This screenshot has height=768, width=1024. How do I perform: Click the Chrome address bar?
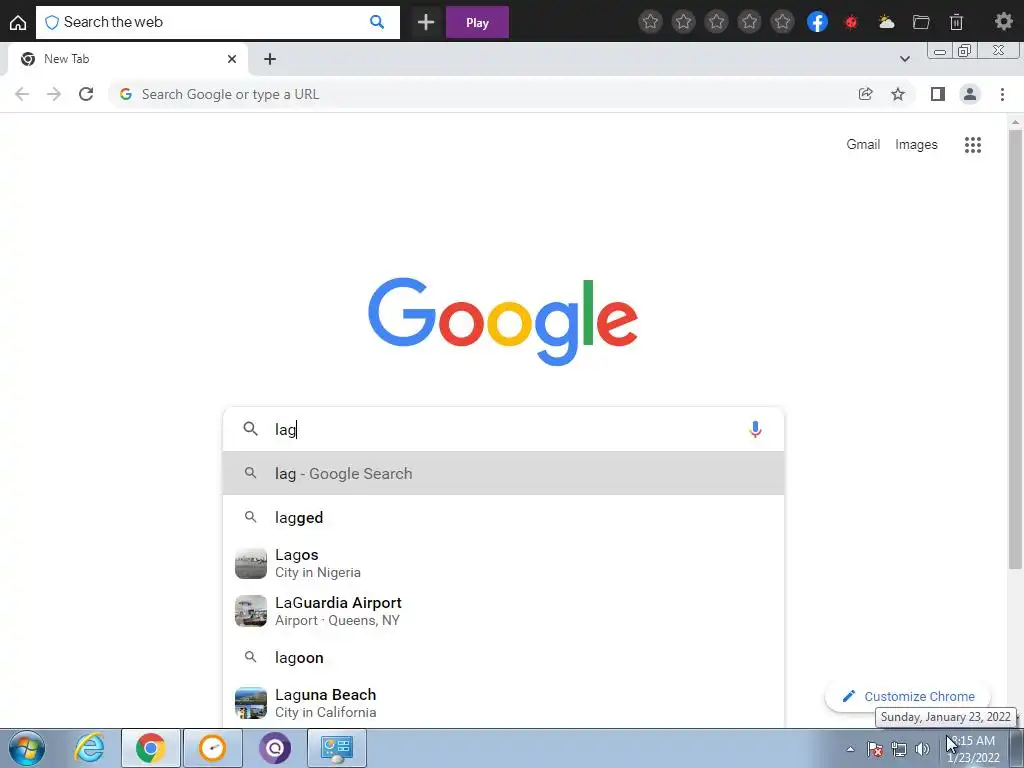click(483, 94)
